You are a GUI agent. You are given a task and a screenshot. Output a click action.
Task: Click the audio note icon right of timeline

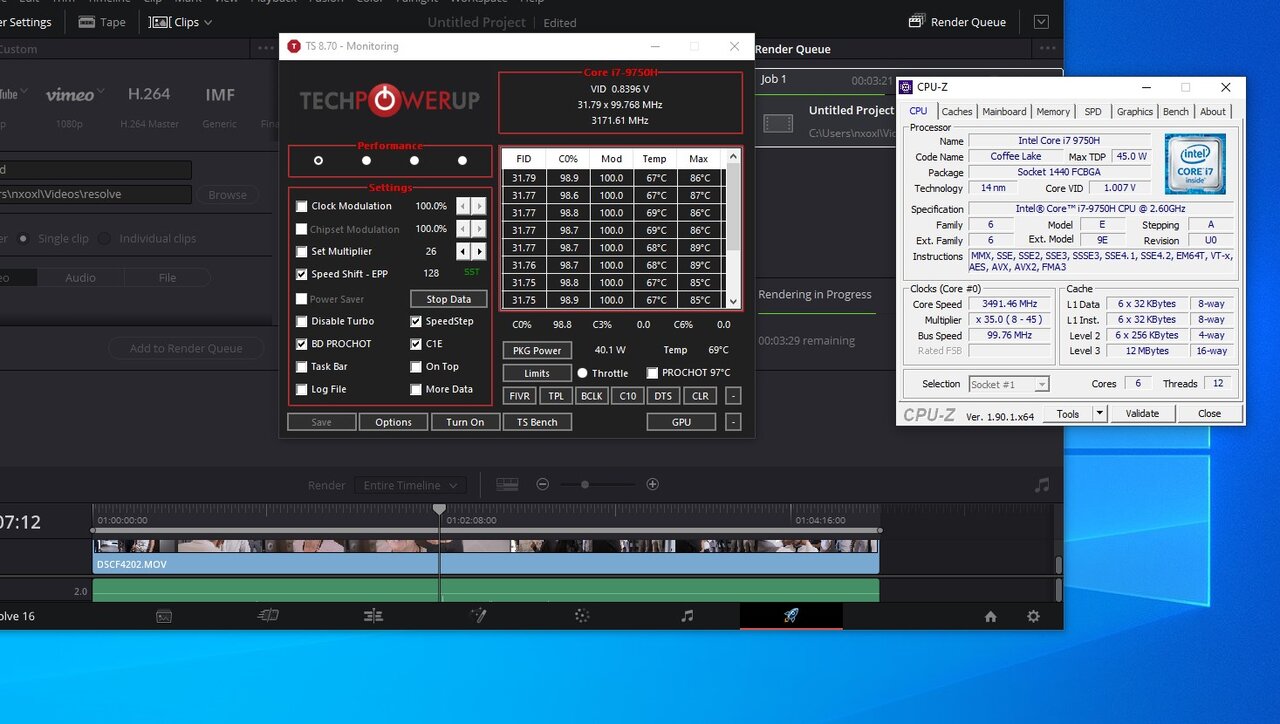pos(1042,485)
